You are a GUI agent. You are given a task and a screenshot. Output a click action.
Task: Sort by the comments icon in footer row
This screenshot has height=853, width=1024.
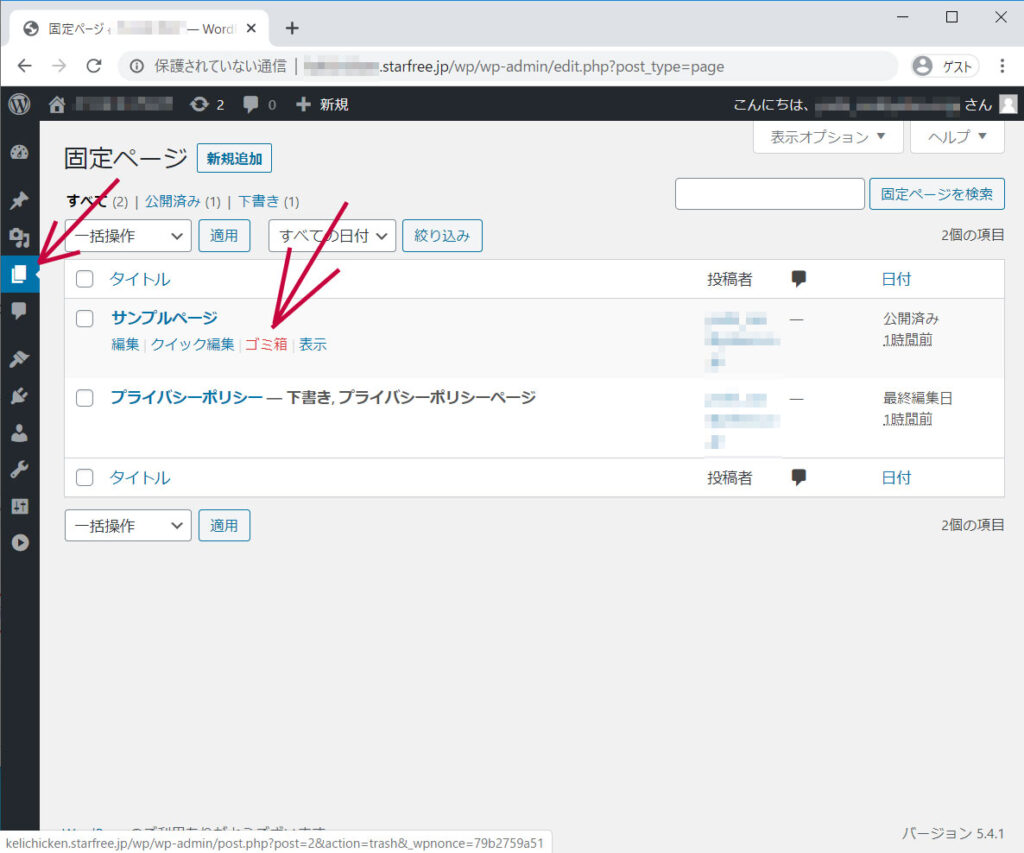(798, 477)
